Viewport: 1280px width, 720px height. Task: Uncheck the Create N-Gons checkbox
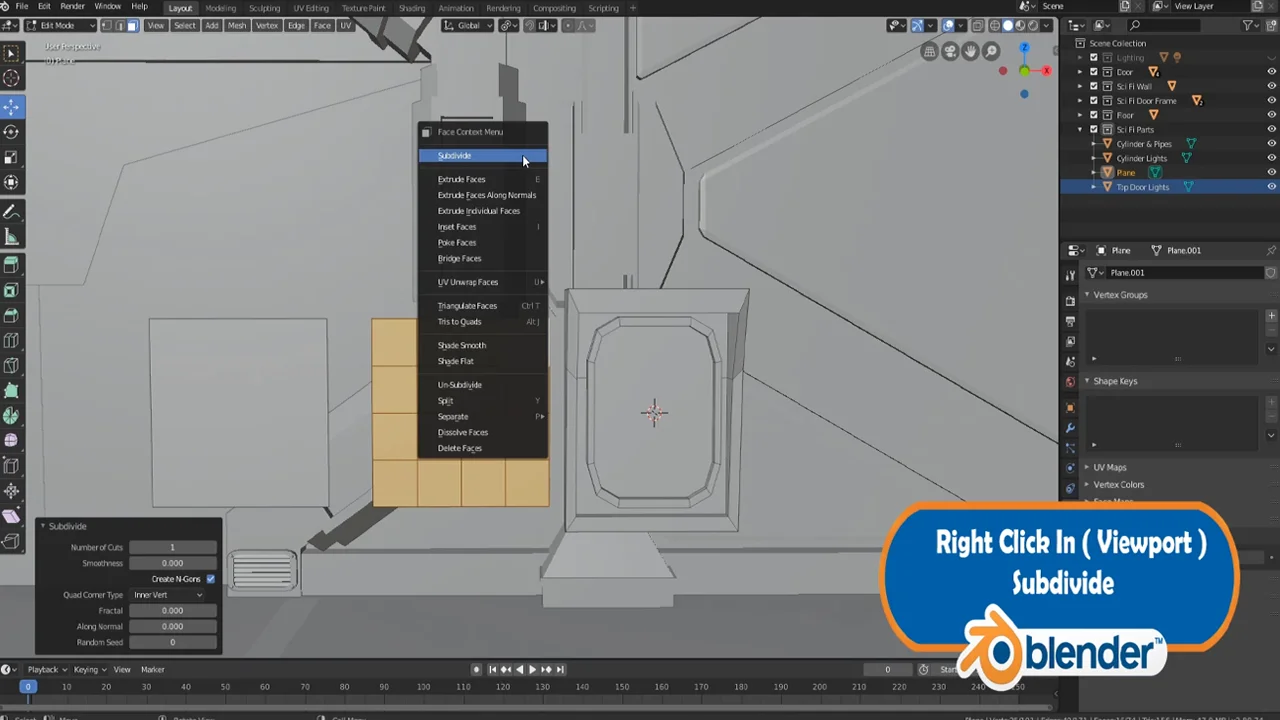210,579
